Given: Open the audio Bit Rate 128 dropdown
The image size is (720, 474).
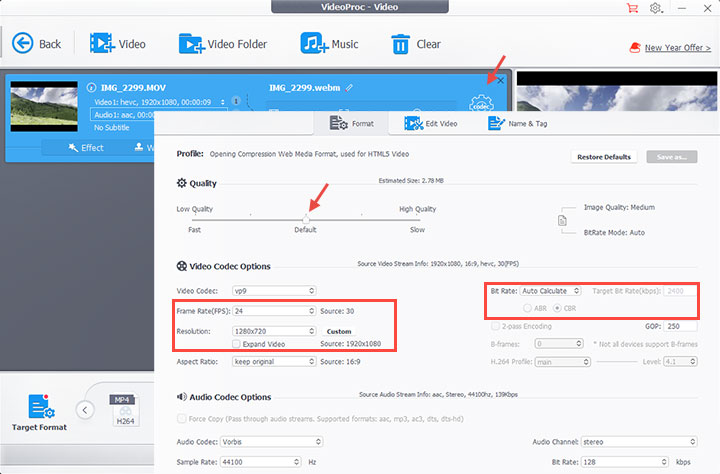Looking at the screenshot, I should (x=625, y=462).
